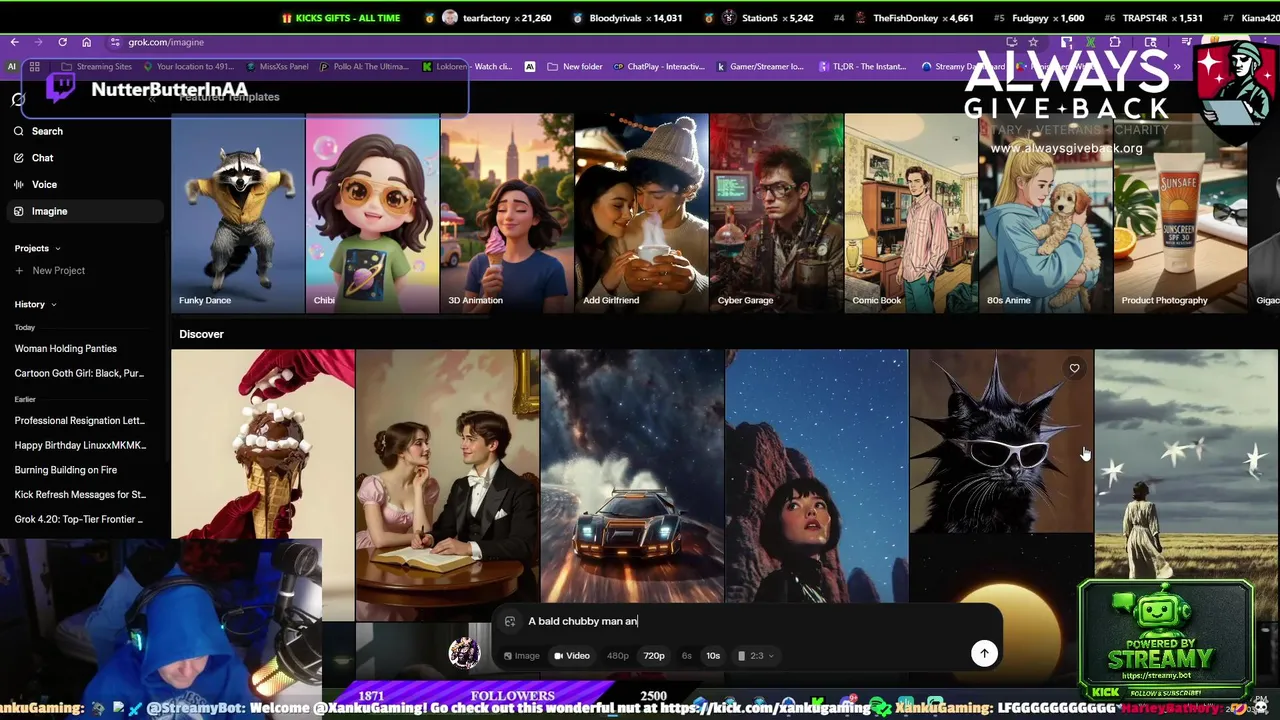This screenshot has height=720, width=1280.
Task: Open Chat in the Grok sidebar
Action: (85, 158)
